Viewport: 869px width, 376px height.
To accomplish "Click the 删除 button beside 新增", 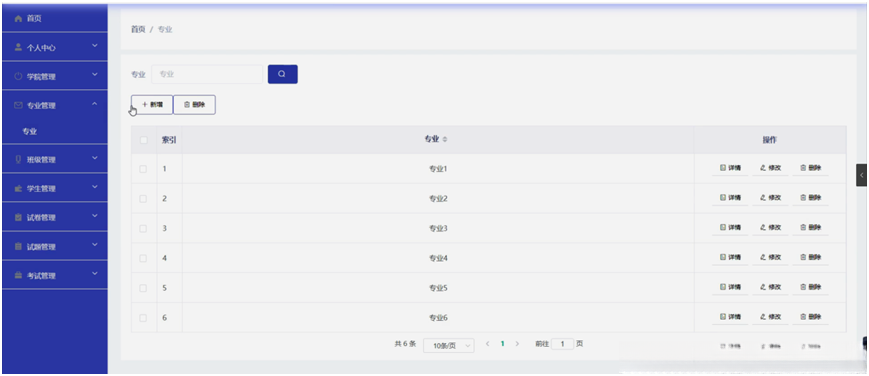I will point(195,104).
